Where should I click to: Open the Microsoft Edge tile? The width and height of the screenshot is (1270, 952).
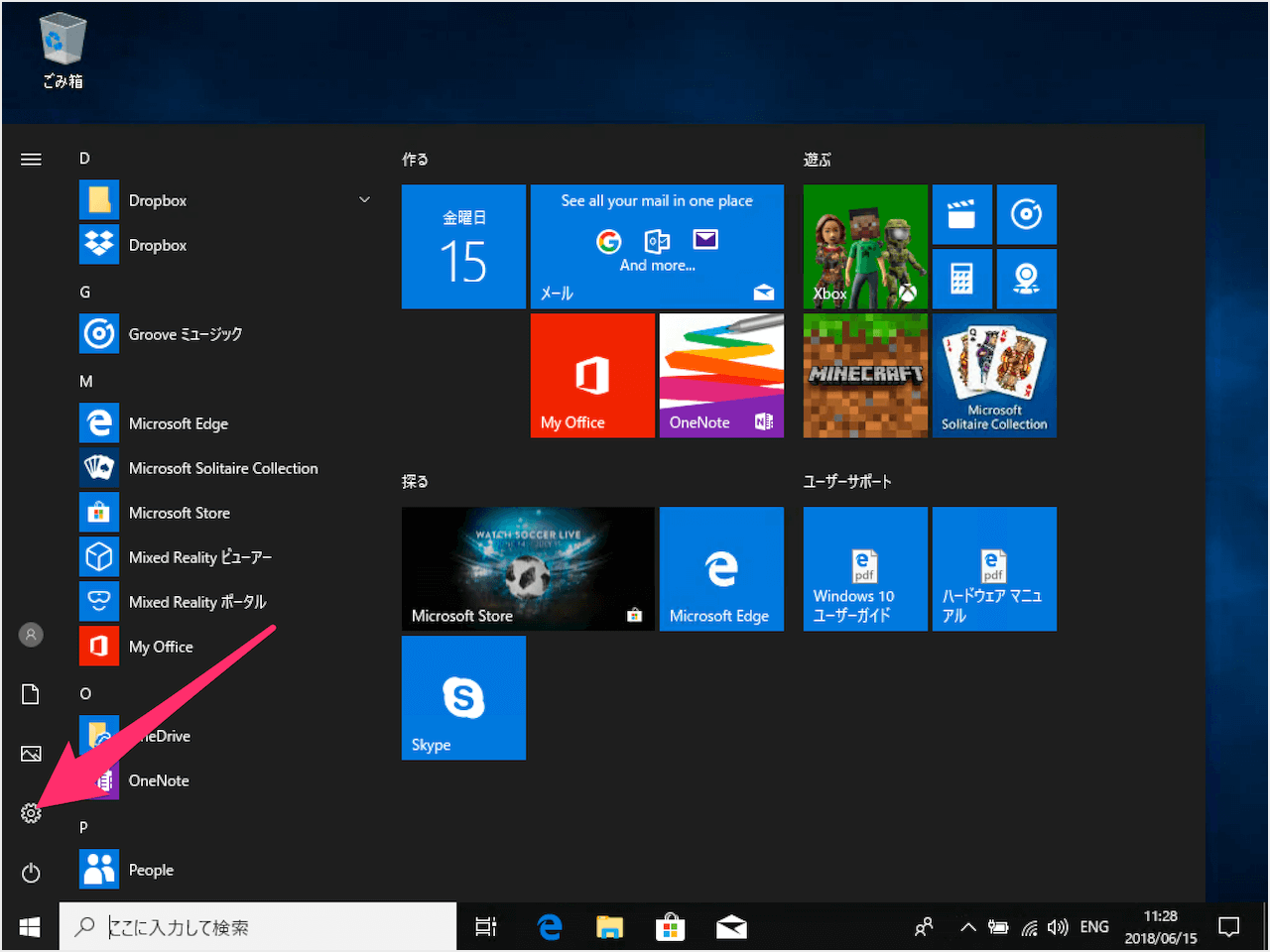coord(721,569)
